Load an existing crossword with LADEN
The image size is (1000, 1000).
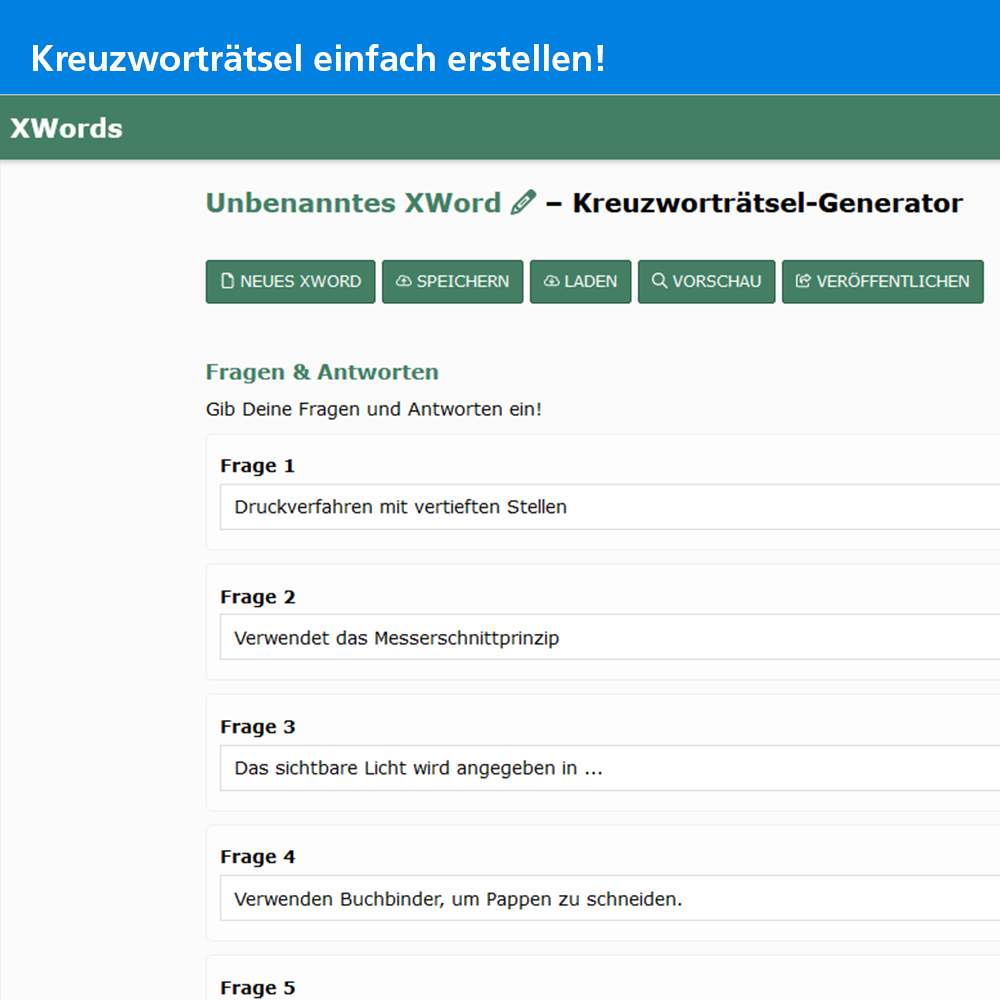580,281
